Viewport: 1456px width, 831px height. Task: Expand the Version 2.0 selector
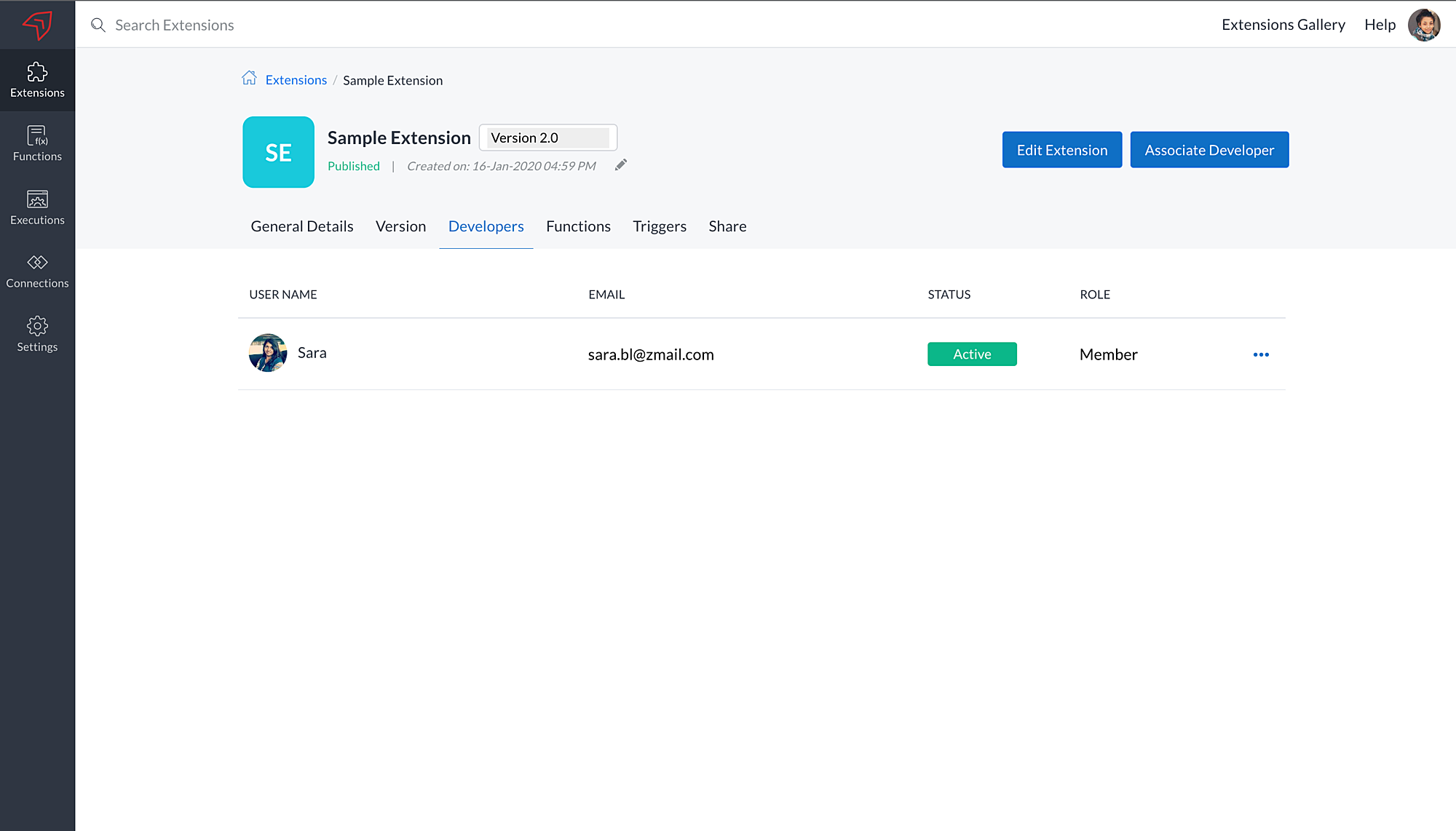(548, 138)
